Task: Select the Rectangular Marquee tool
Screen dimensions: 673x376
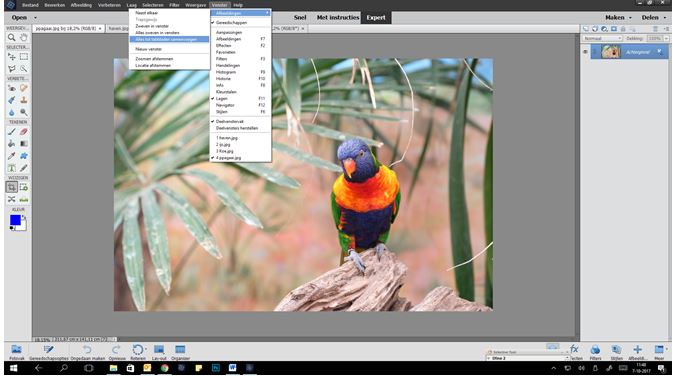Action: pos(24,57)
